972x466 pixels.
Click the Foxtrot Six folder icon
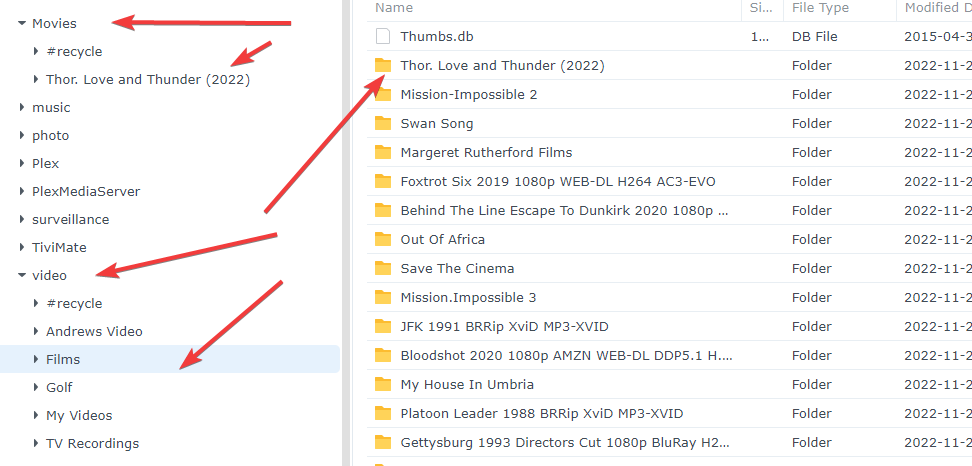(383, 182)
